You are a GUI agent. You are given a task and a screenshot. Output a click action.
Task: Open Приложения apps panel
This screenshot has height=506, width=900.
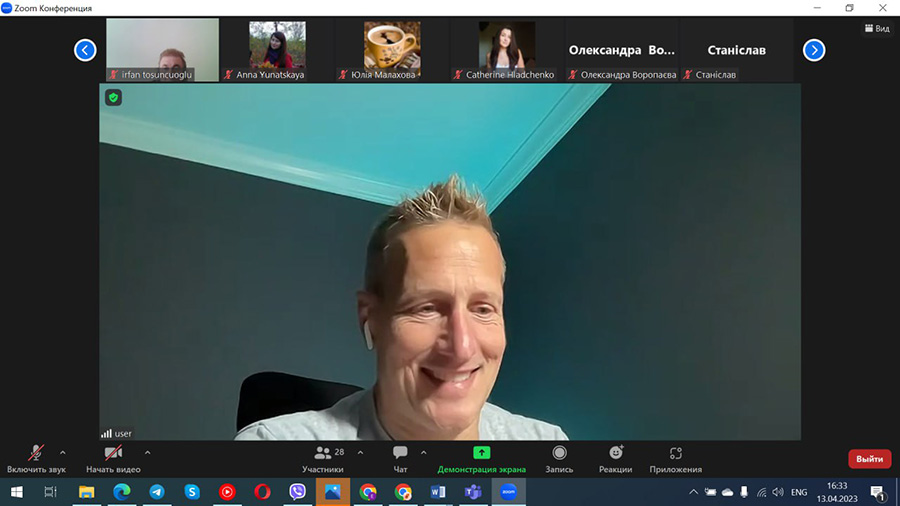676,459
